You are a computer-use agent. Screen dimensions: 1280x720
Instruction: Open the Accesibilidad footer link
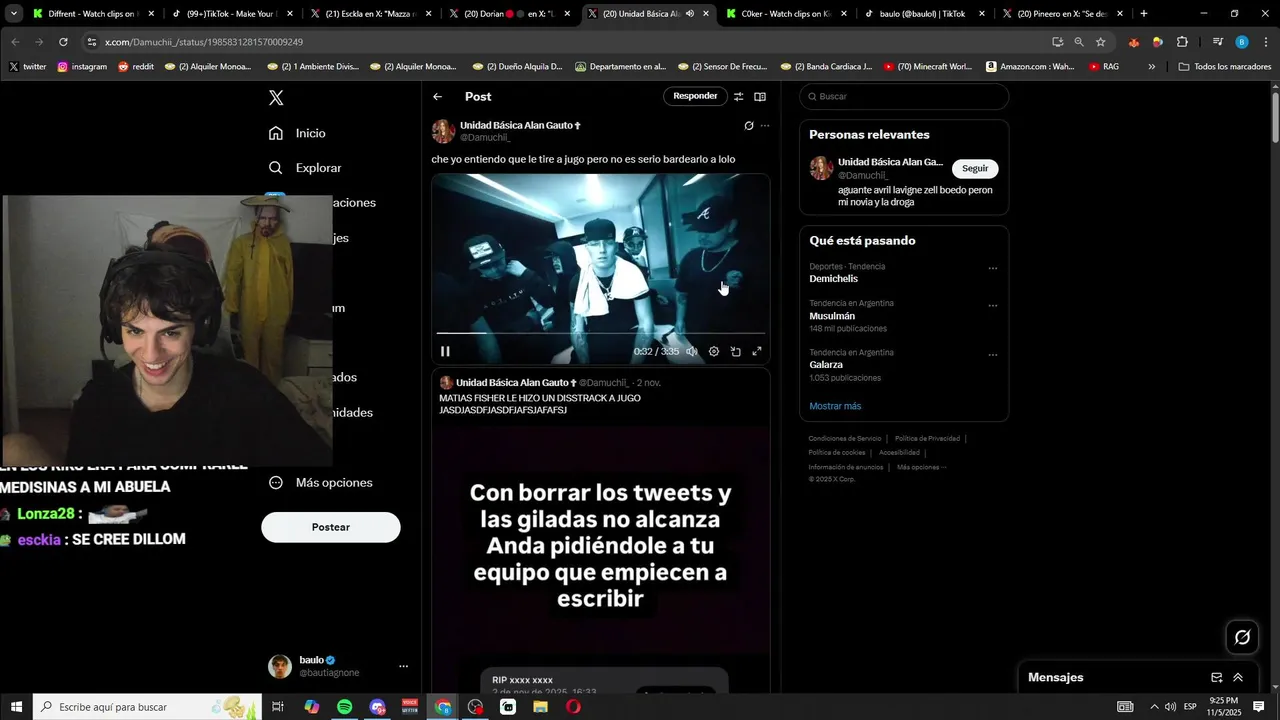point(899,452)
